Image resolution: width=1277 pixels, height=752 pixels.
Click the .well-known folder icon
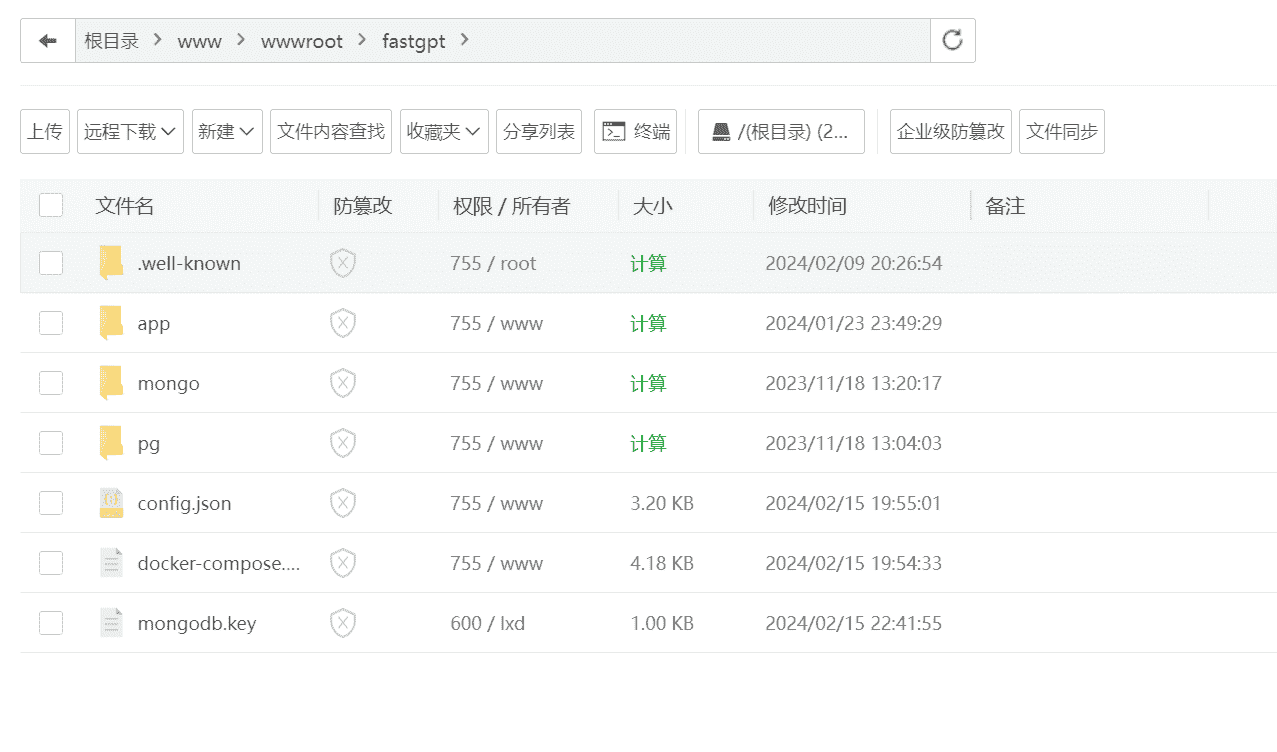click(111, 263)
